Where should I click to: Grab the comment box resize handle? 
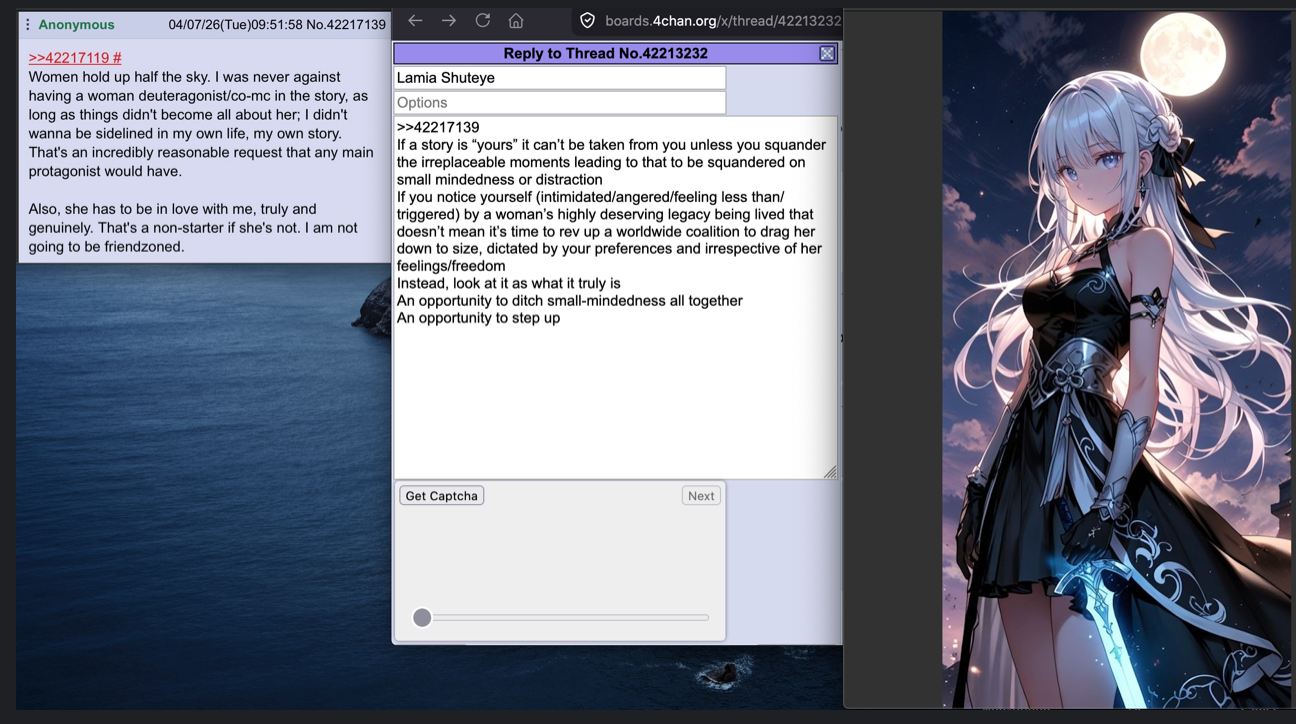pyautogui.click(x=830, y=472)
